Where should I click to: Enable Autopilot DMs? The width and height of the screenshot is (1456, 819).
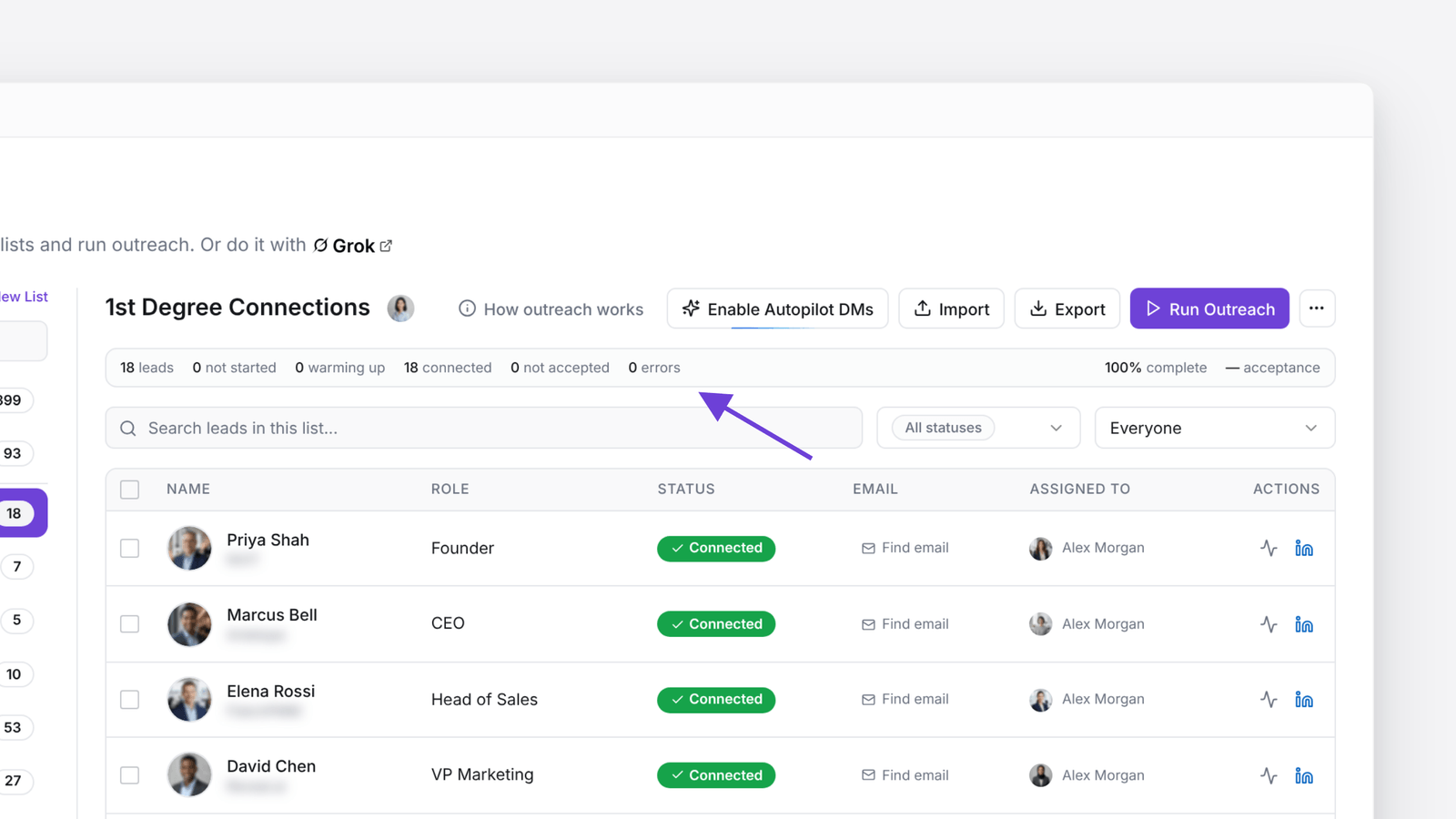pos(777,308)
